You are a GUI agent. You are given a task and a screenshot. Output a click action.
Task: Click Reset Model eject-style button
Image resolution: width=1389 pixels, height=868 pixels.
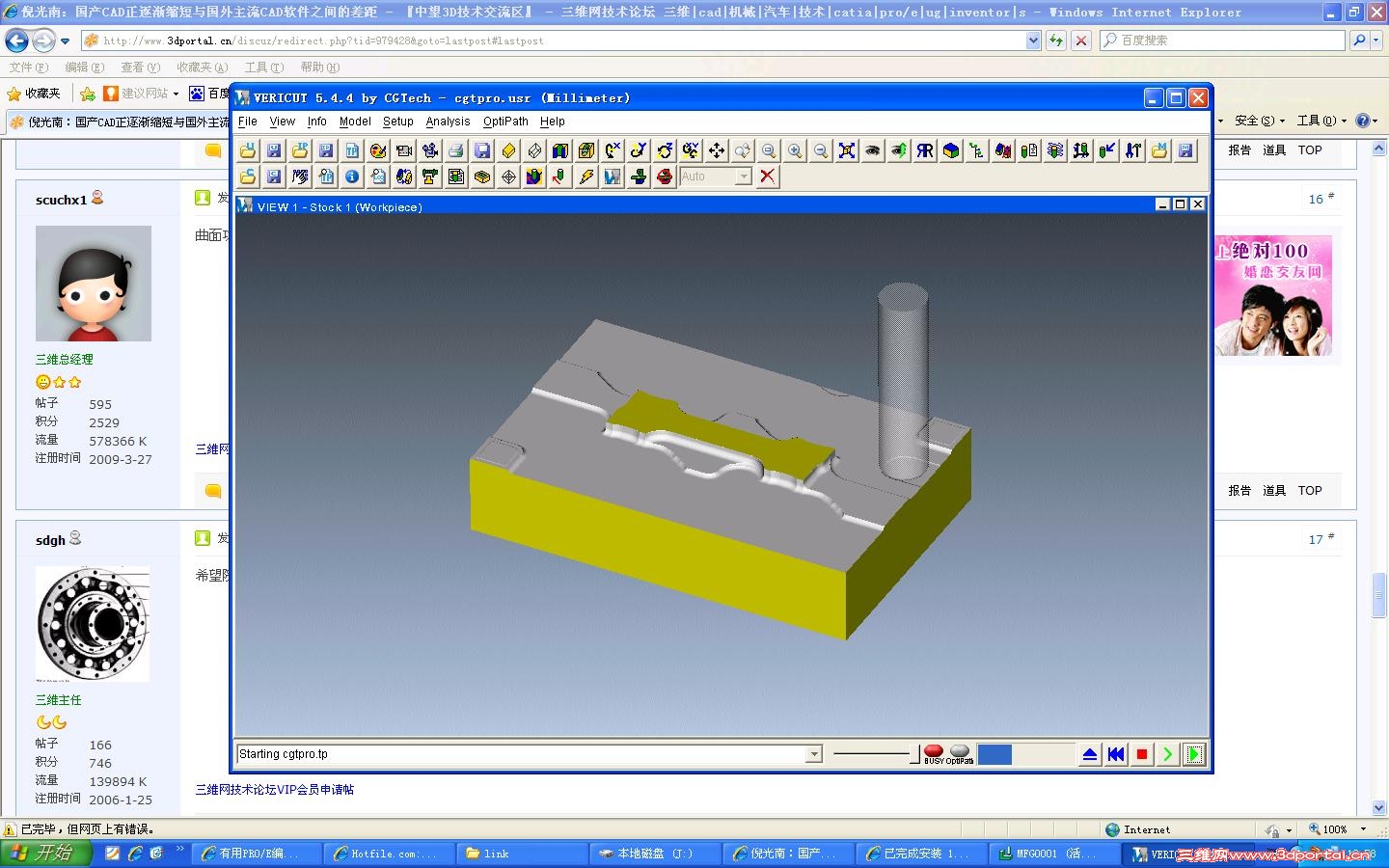tap(1090, 754)
